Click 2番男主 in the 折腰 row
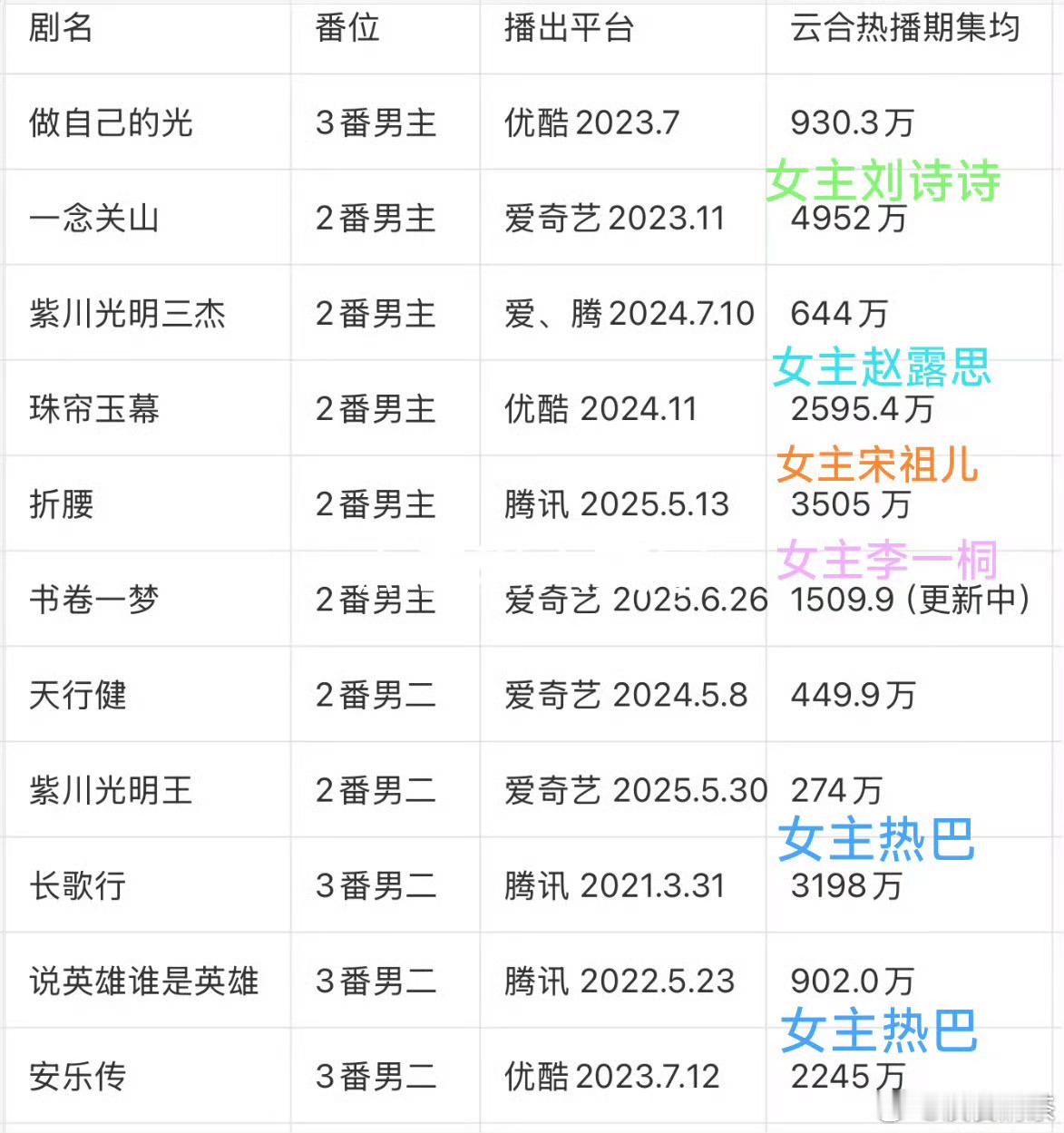 pos(376,504)
